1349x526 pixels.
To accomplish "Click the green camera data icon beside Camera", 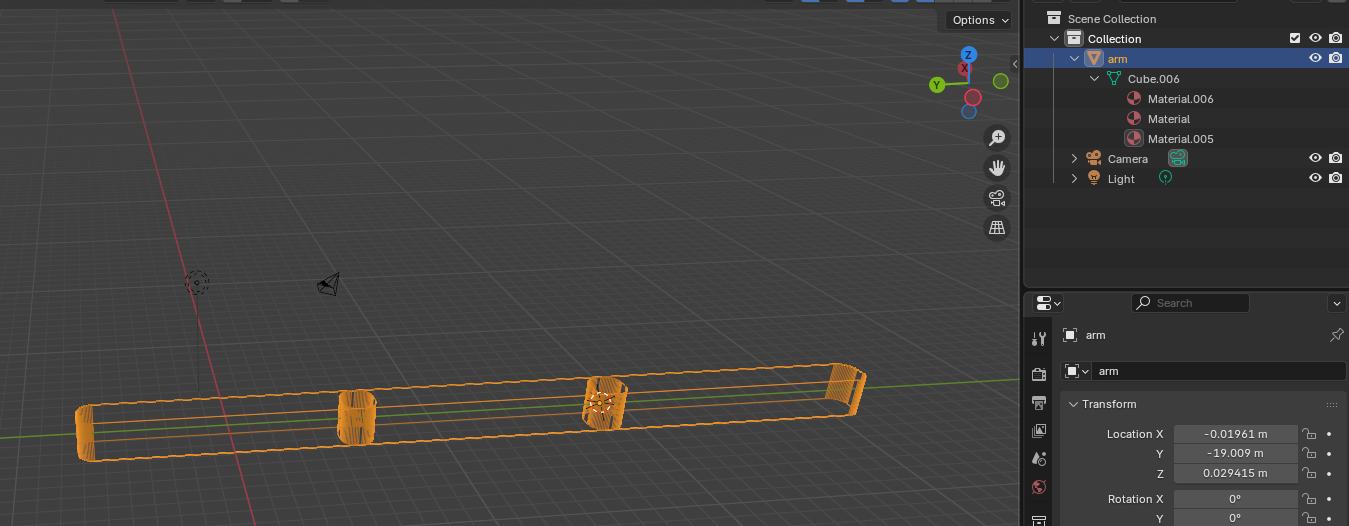I will coord(1177,158).
